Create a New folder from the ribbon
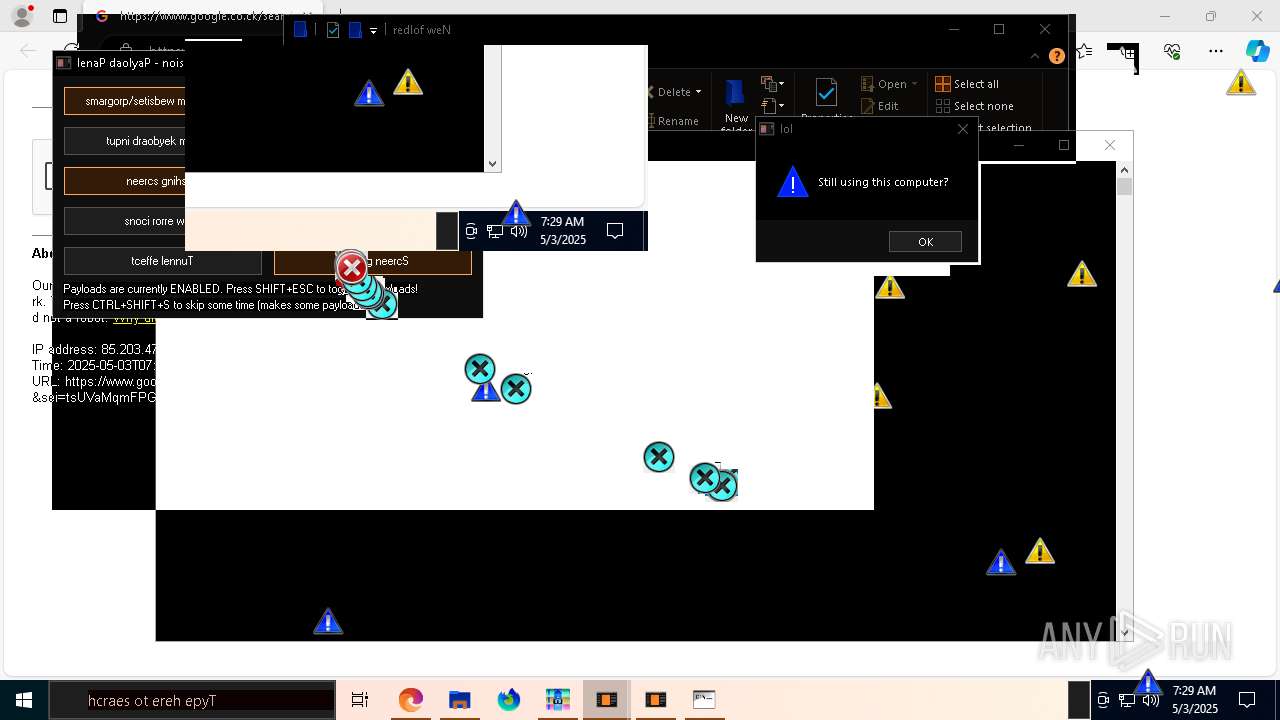Screen dimensions: 1280x720 tap(736, 105)
